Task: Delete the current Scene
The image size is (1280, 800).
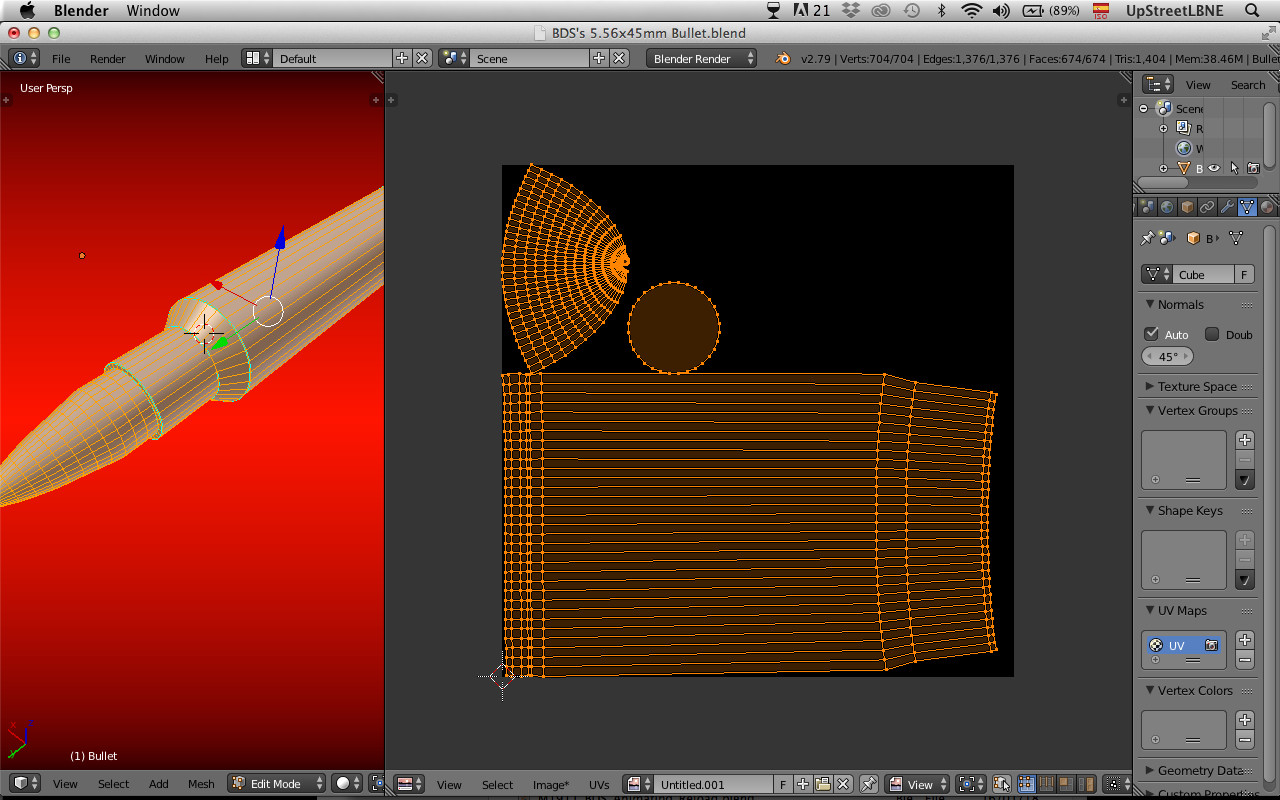Action: point(619,58)
